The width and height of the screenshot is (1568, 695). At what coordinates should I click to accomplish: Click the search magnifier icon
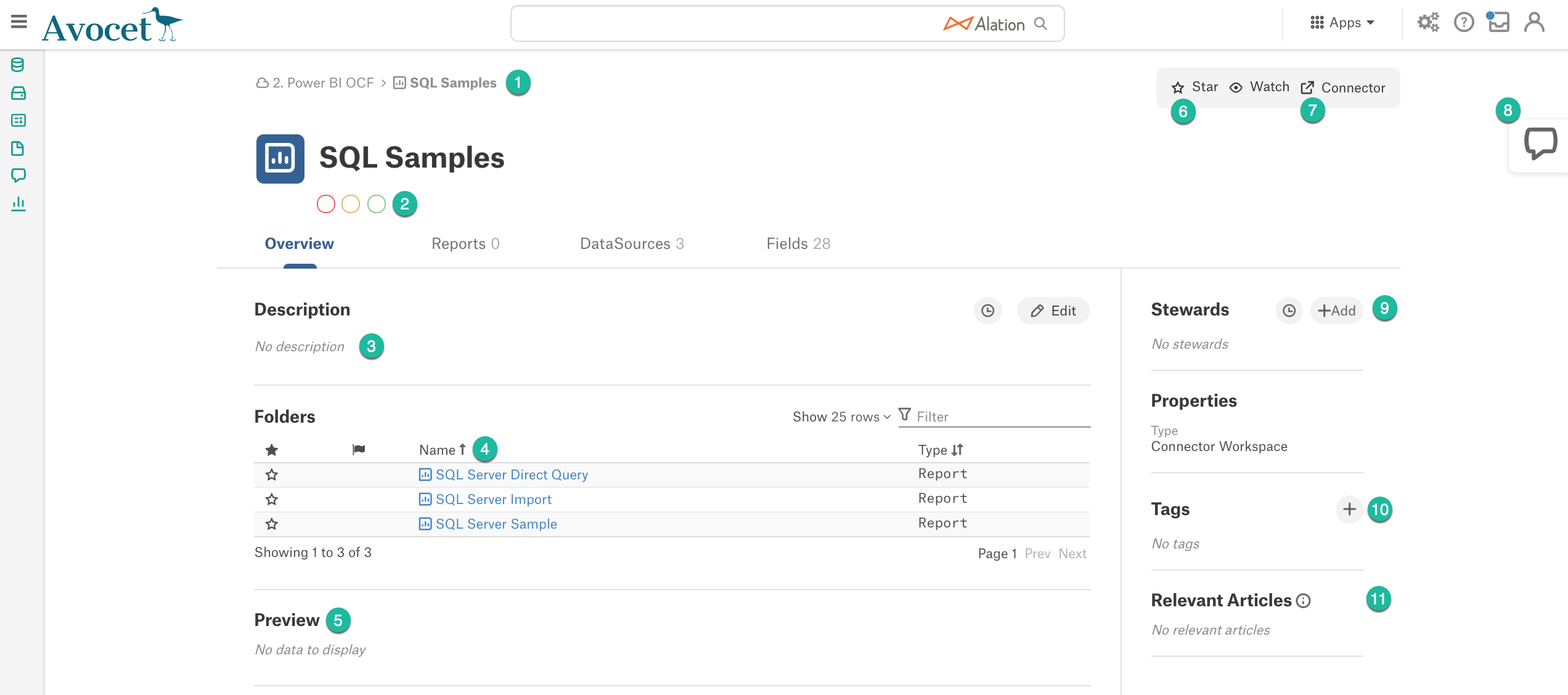(x=1040, y=23)
